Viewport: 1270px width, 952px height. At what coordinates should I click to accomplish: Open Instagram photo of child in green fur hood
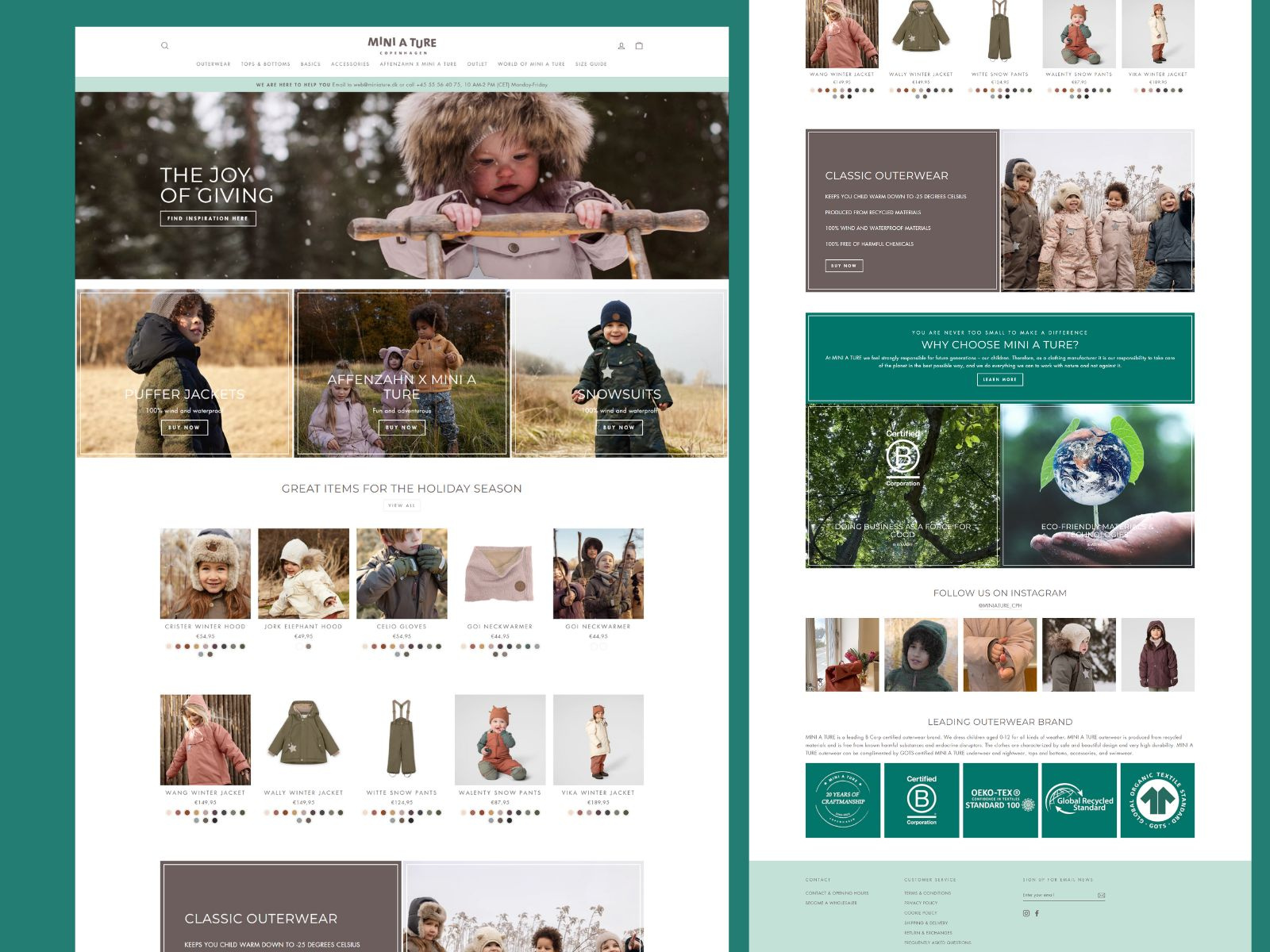[921, 654]
